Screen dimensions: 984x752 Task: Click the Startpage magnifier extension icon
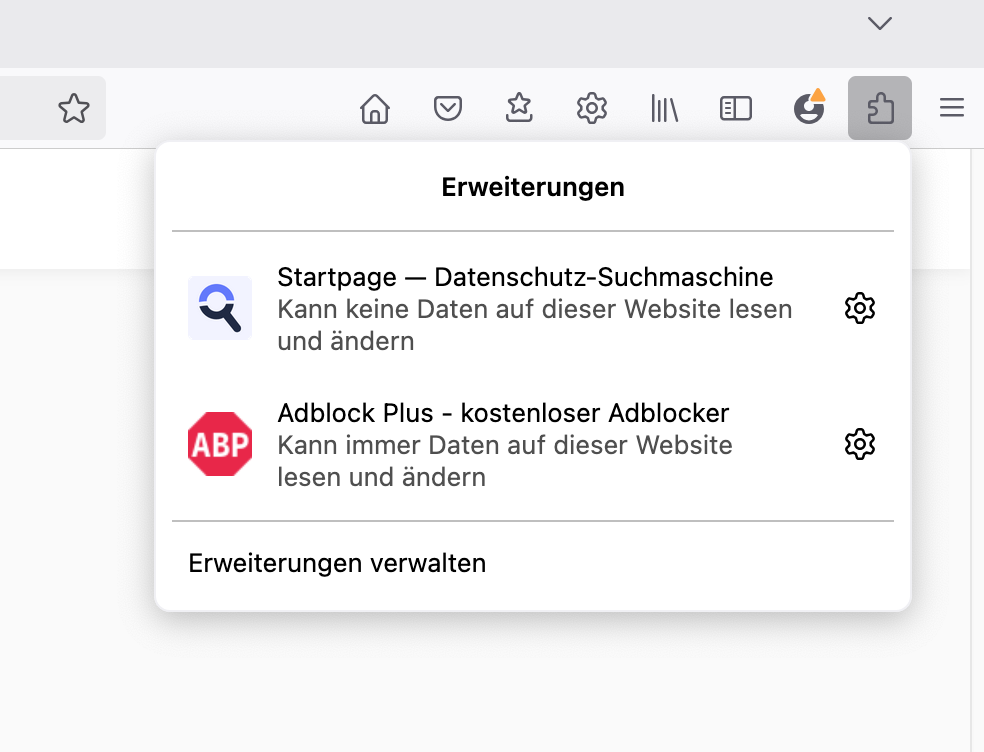click(x=220, y=308)
